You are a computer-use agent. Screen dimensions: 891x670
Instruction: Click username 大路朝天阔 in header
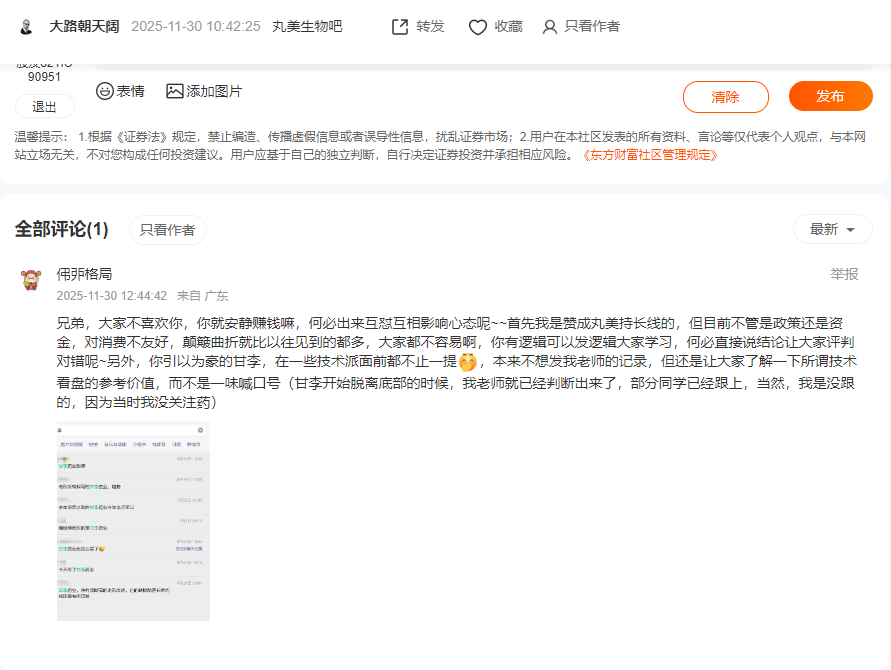point(84,27)
